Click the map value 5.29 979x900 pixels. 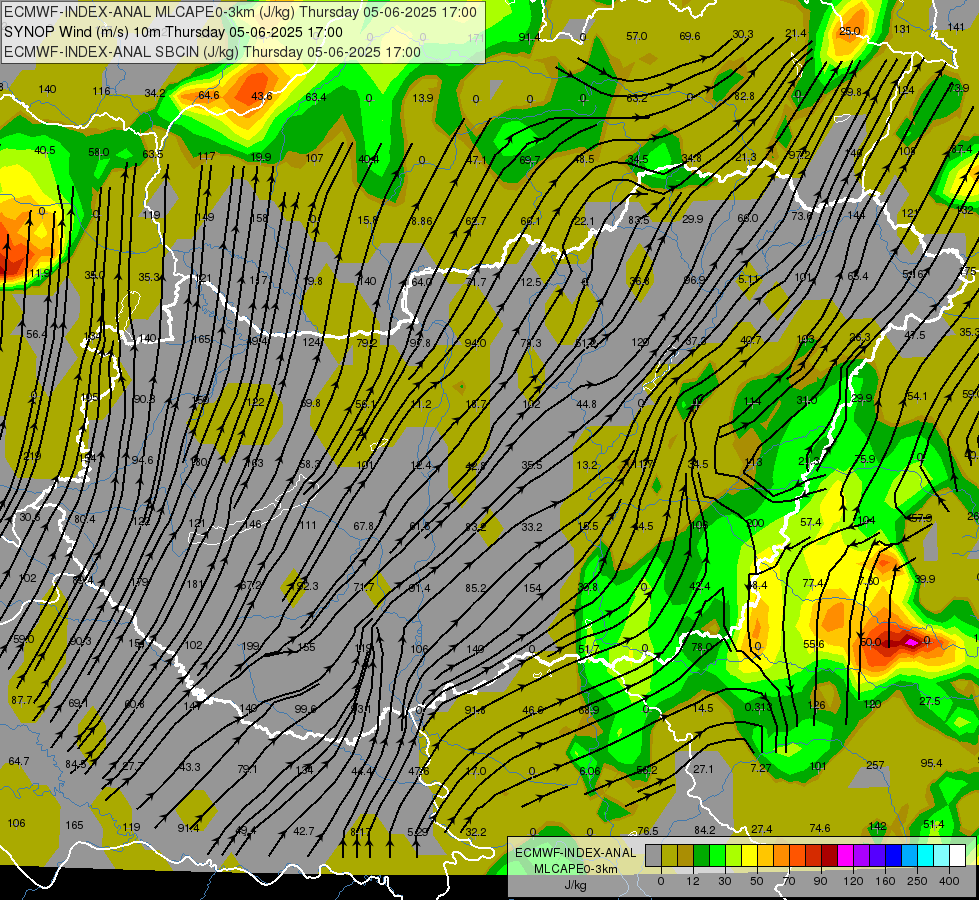point(418,831)
